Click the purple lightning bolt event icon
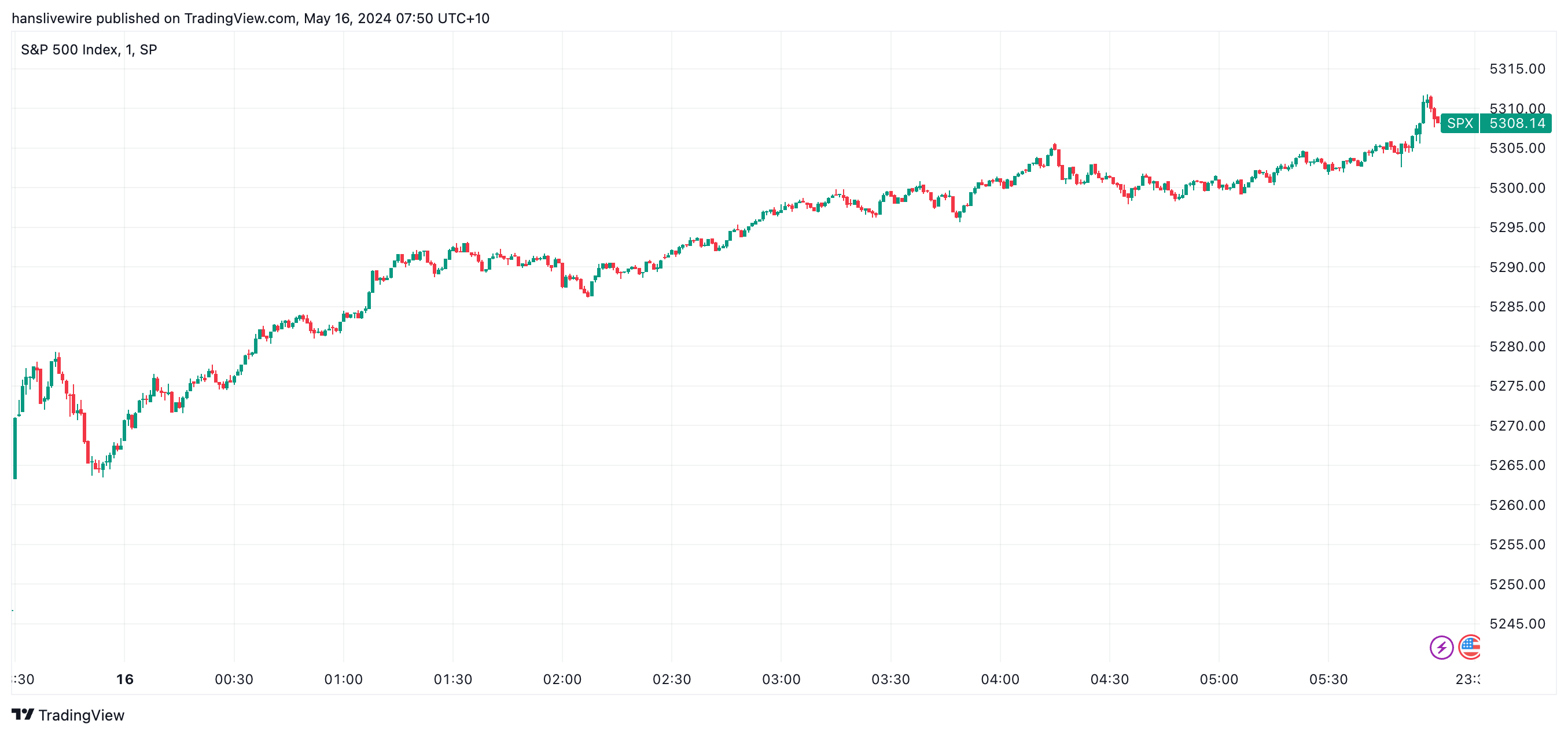 coord(1441,646)
